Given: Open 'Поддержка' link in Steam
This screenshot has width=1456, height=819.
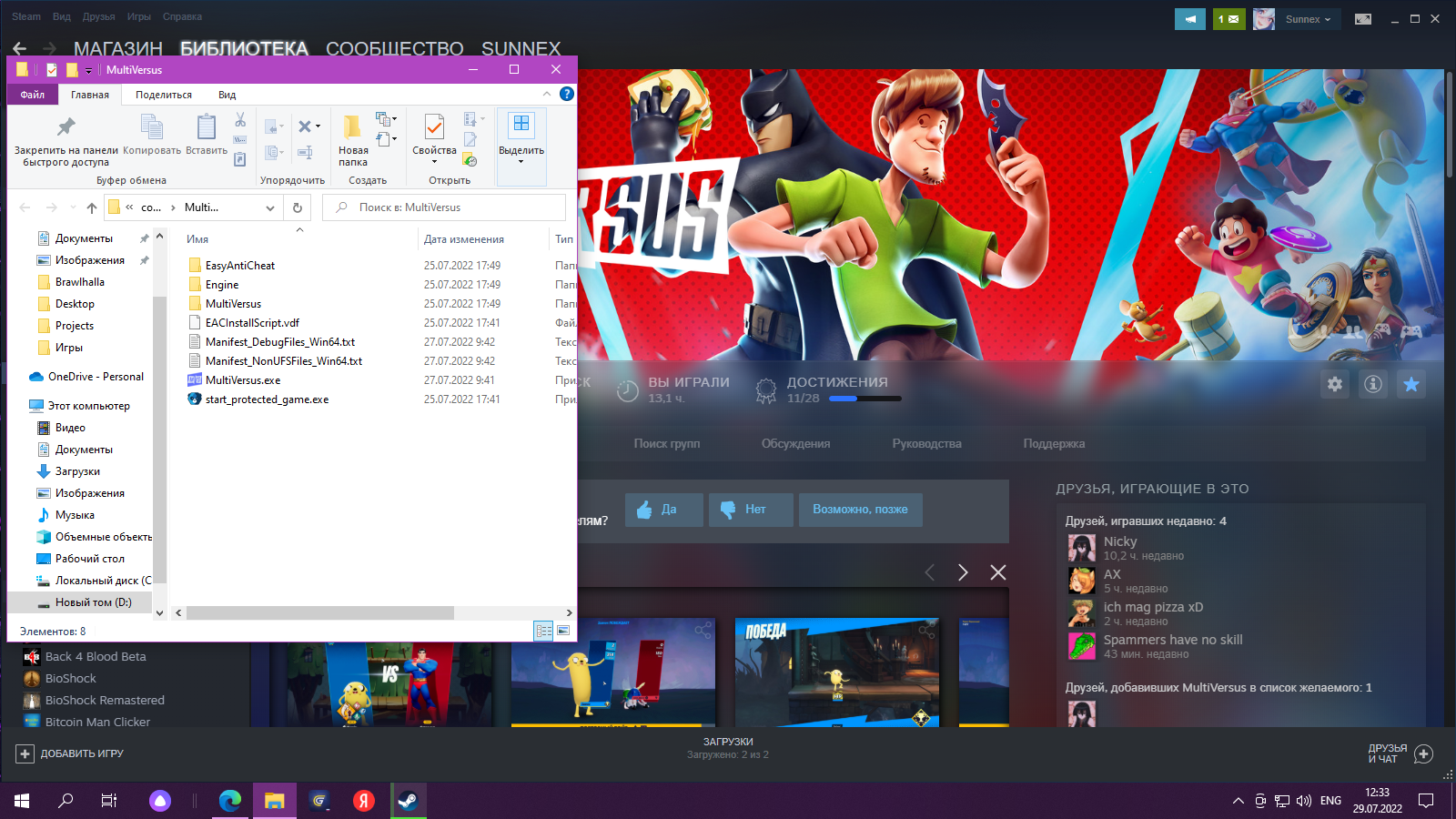Looking at the screenshot, I should [x=1054, y=444].
